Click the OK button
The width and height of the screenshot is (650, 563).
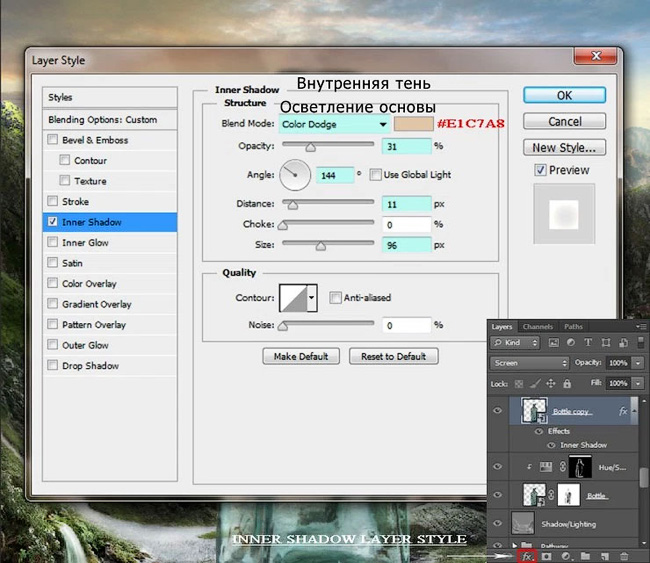pos(564,95)
